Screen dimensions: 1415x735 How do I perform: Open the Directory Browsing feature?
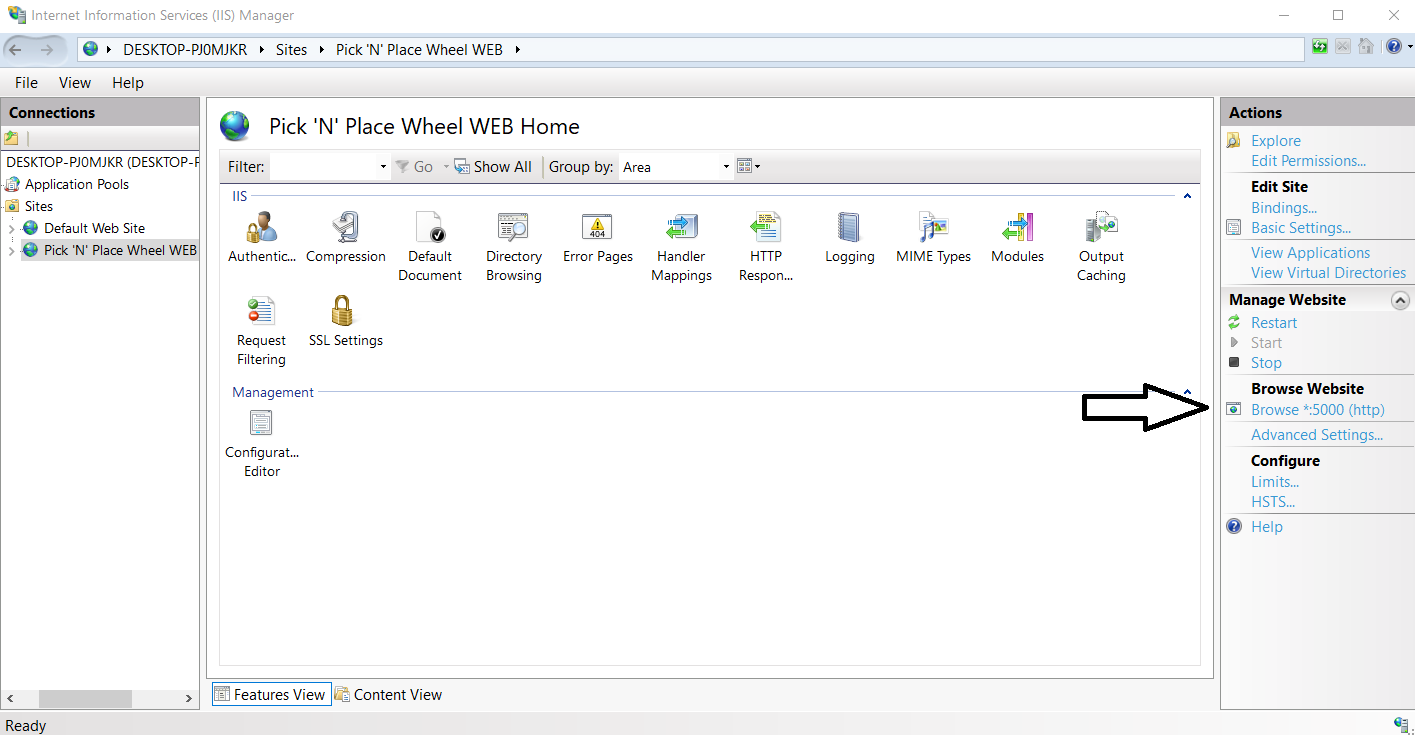click(514, 247)
